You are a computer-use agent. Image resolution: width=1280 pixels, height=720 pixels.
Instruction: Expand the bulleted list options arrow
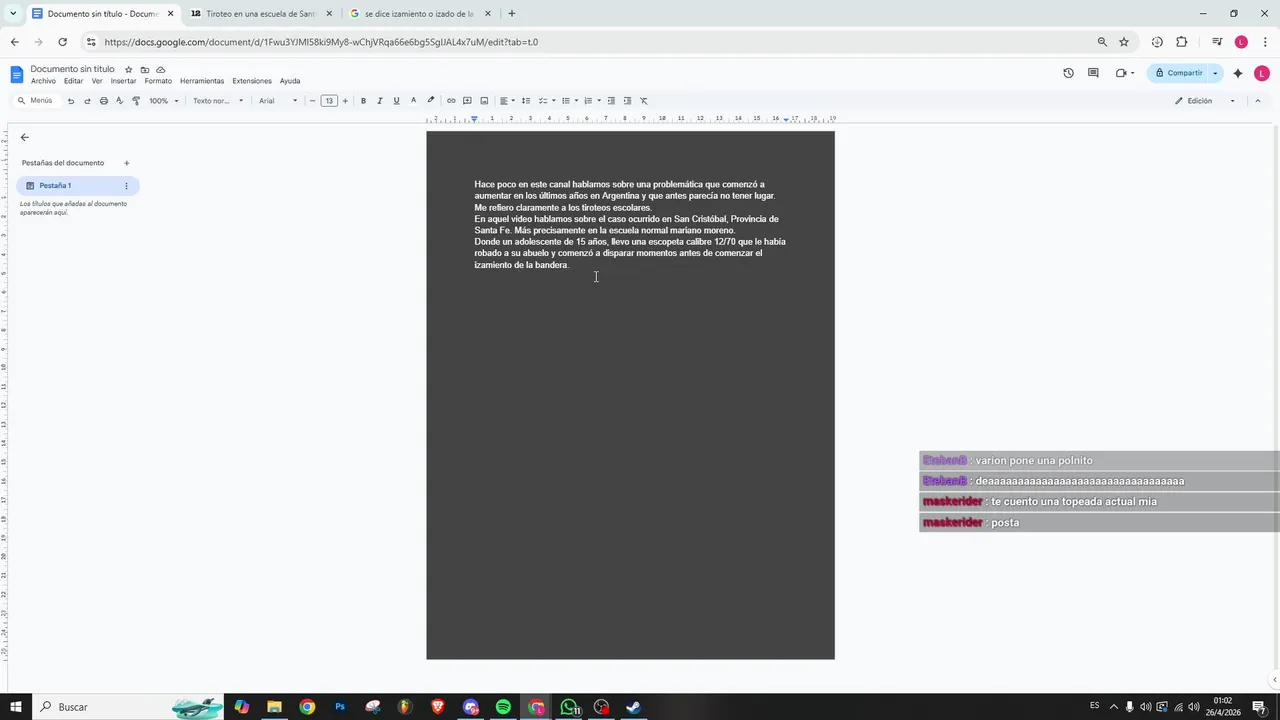576,101
